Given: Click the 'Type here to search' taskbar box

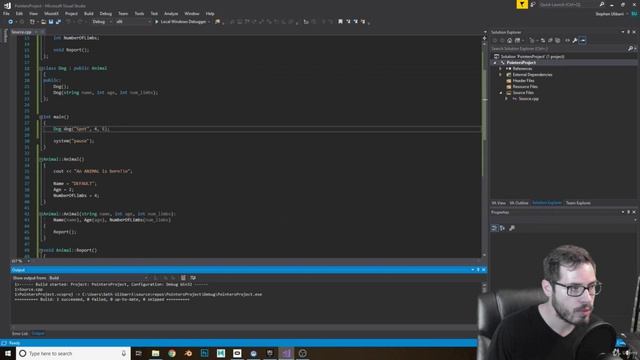Looking at the screenshot, I should click(73, 353).
